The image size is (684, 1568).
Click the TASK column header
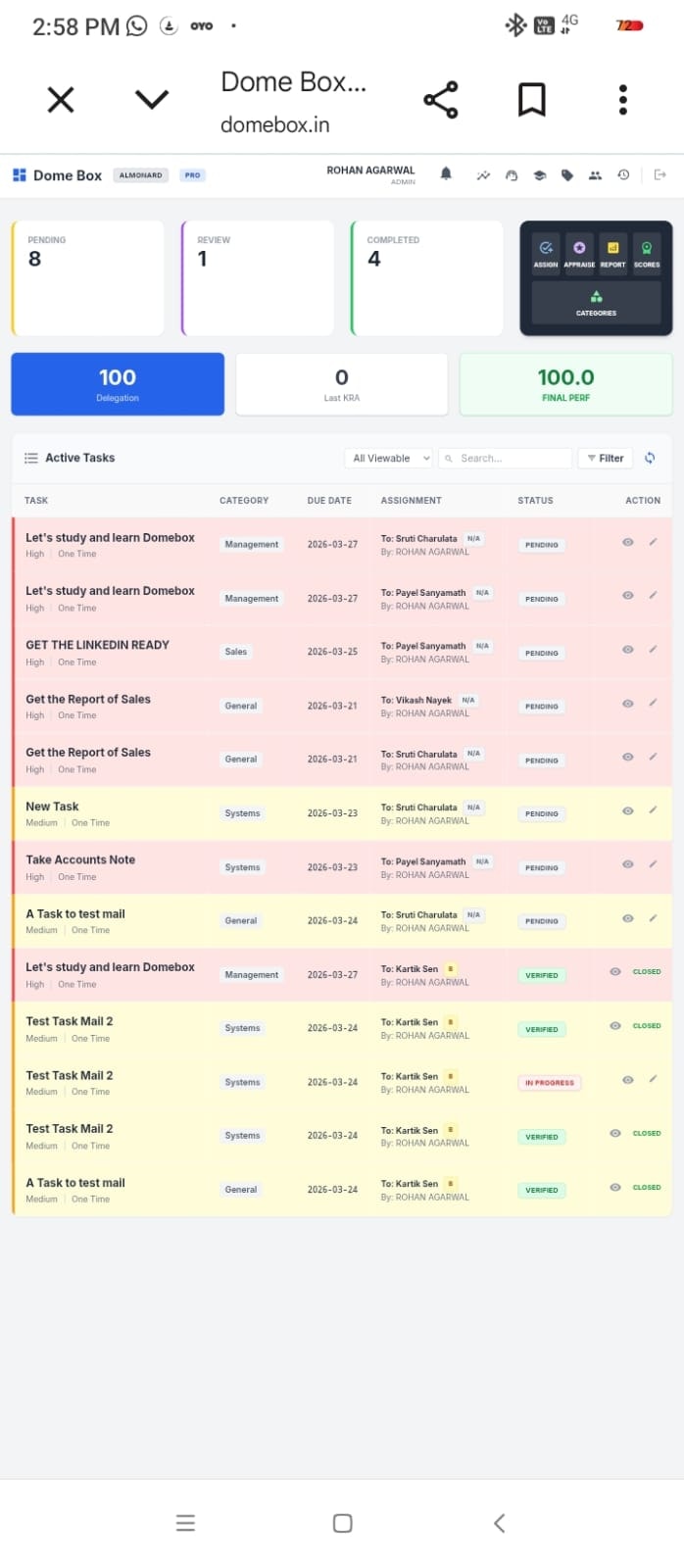pyautogui.click(x=36, y=501)
